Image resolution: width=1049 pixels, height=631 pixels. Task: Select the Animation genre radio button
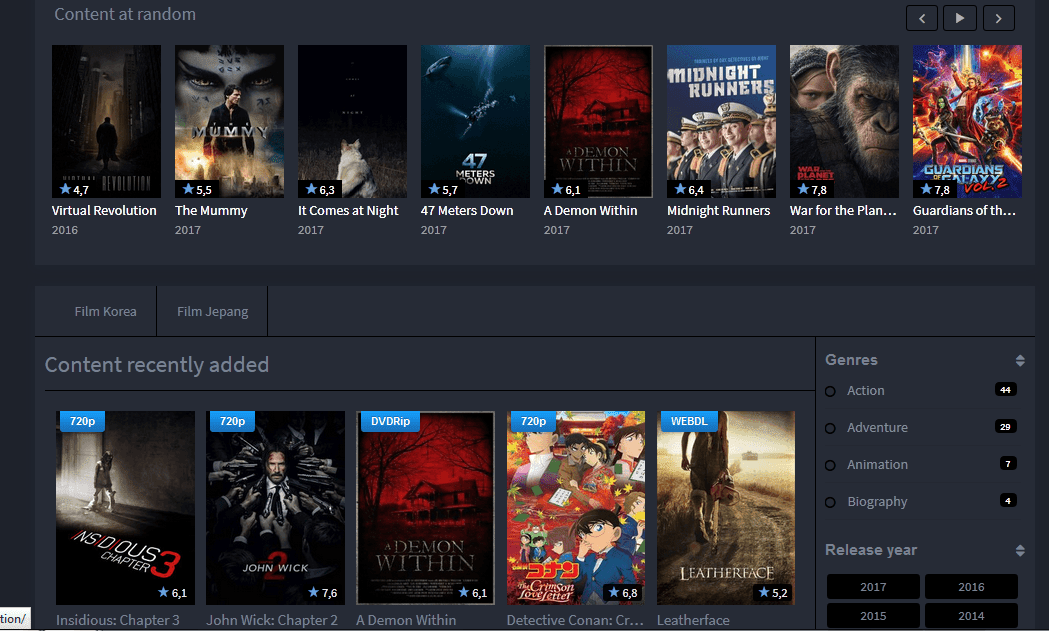tap(830, 465)
